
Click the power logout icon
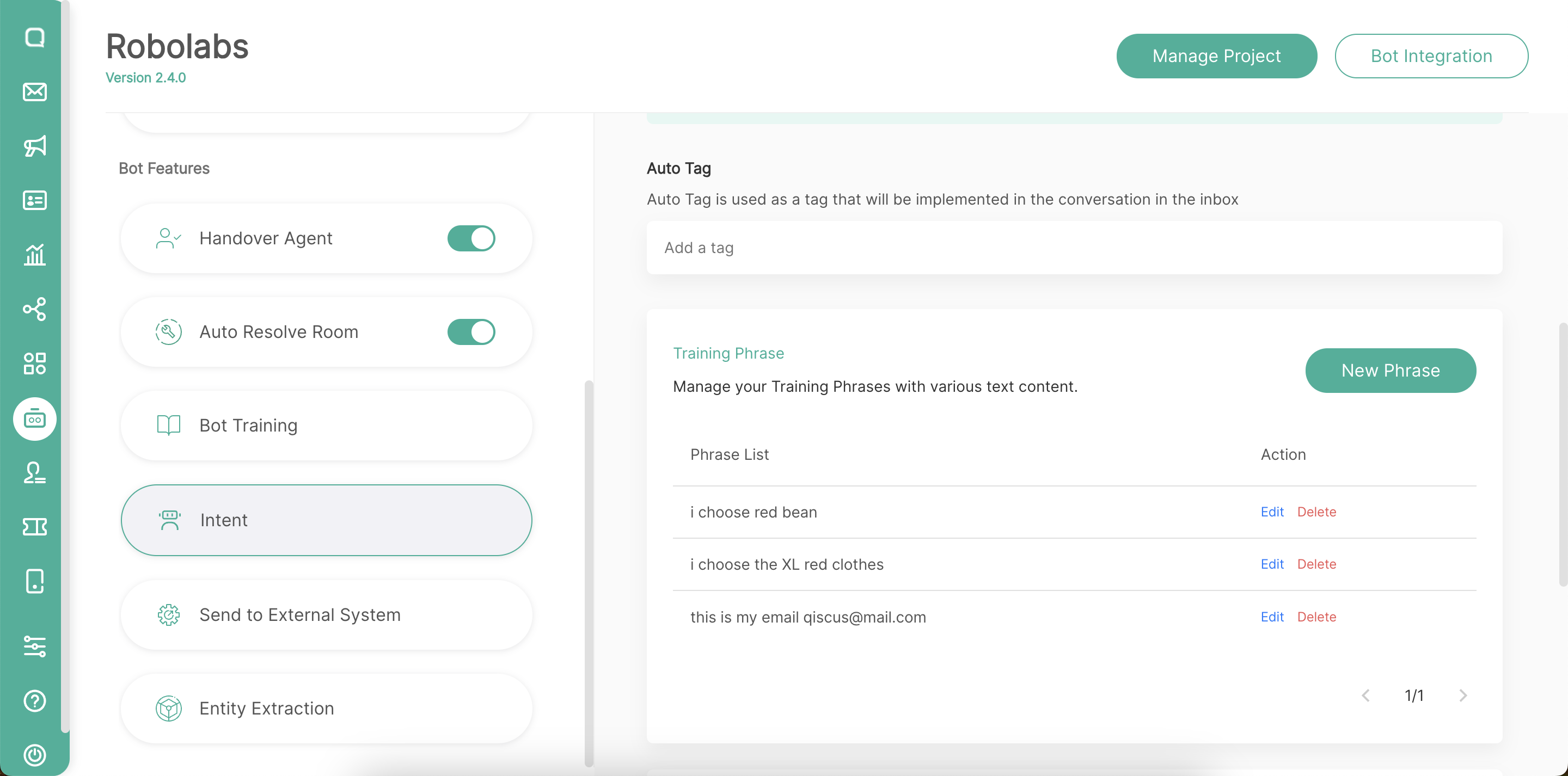pyautogui.click(x=35, y=755)
